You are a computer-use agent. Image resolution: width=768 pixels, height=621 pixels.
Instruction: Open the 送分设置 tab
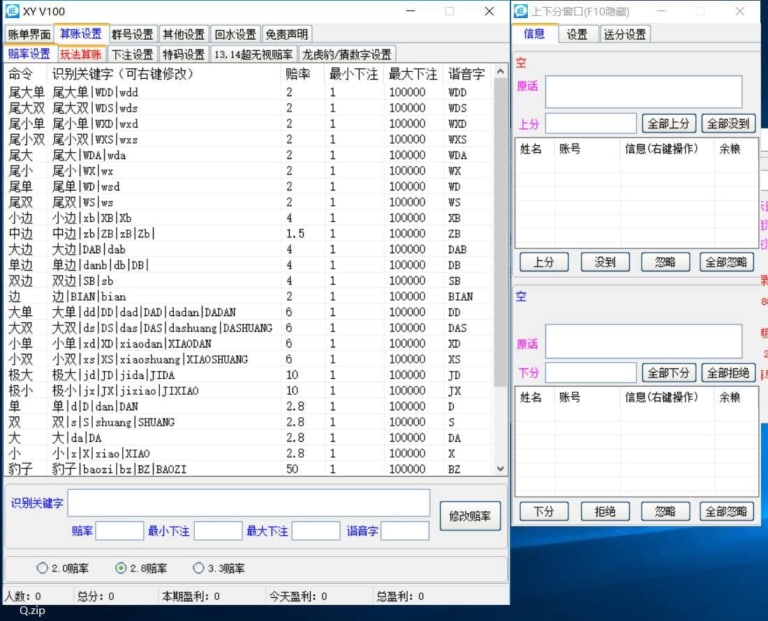[x=624, y=34]
